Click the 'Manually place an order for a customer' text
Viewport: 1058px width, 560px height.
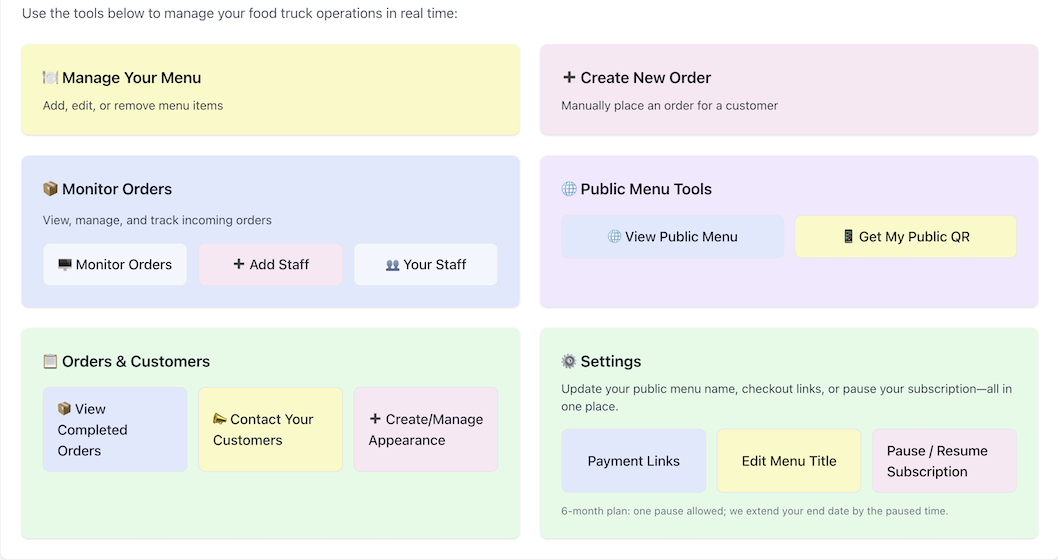[x=669, y=105]
